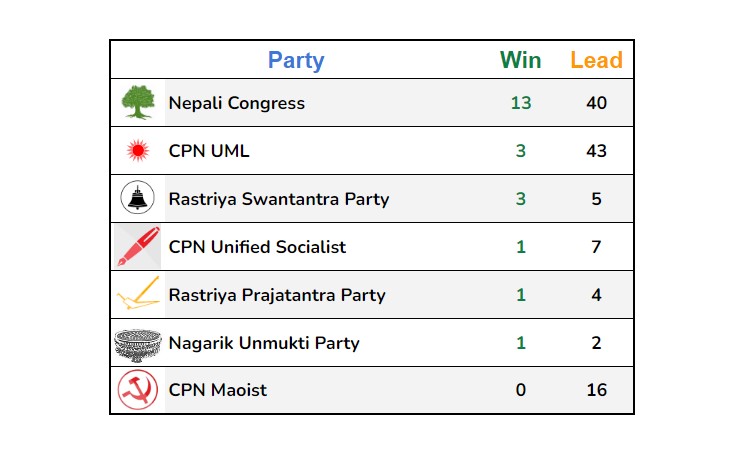Click Nepali Congress win count 13
Viewport: 748px width, 456px height.
[521, 103]
